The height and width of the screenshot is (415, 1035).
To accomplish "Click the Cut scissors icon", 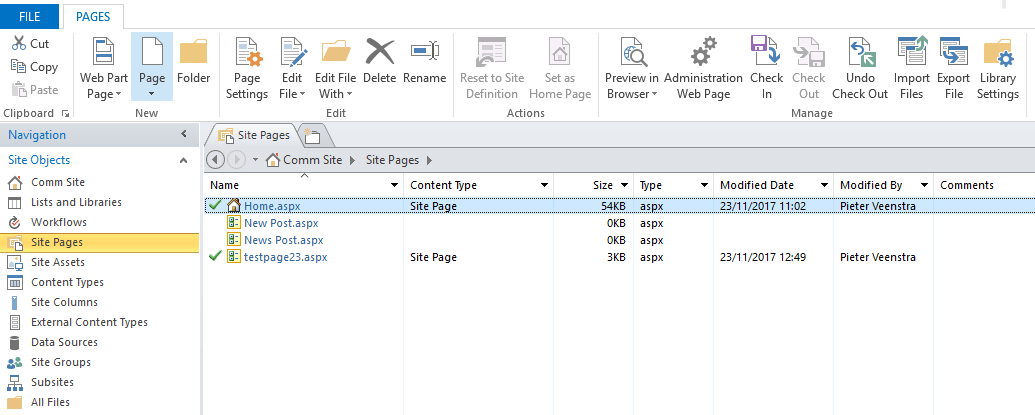I will pos(18,44).
